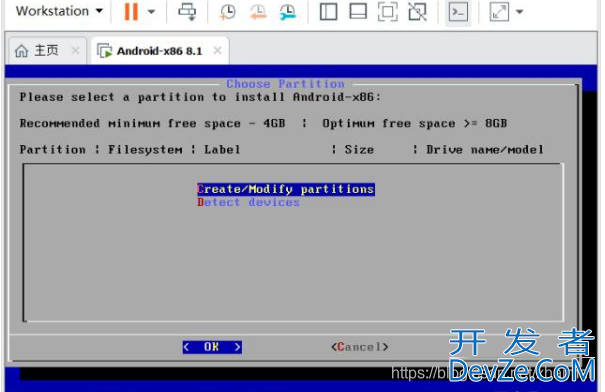
Task: Open the snapshot manager
Action: [288, 12]
